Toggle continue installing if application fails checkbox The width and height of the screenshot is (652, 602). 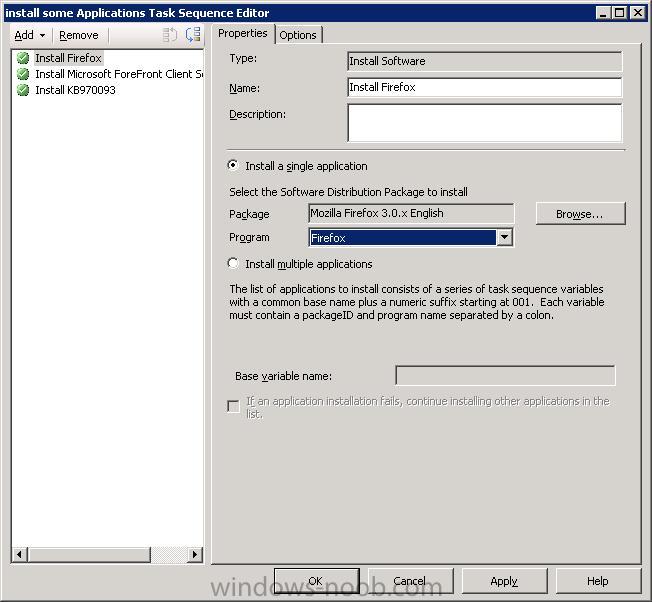tap(233, 406)
